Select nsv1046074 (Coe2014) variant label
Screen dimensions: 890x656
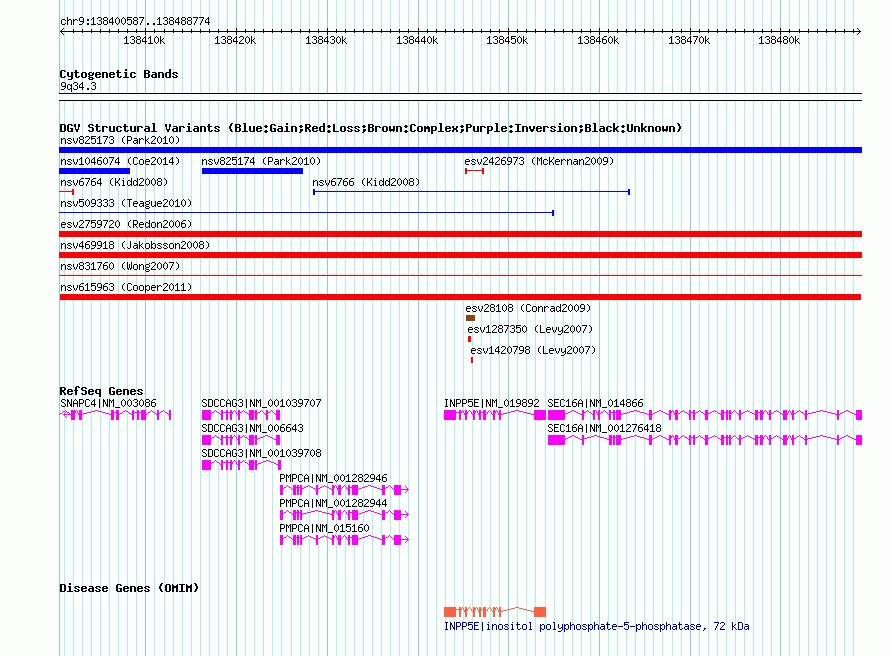[x=120, y=161]
